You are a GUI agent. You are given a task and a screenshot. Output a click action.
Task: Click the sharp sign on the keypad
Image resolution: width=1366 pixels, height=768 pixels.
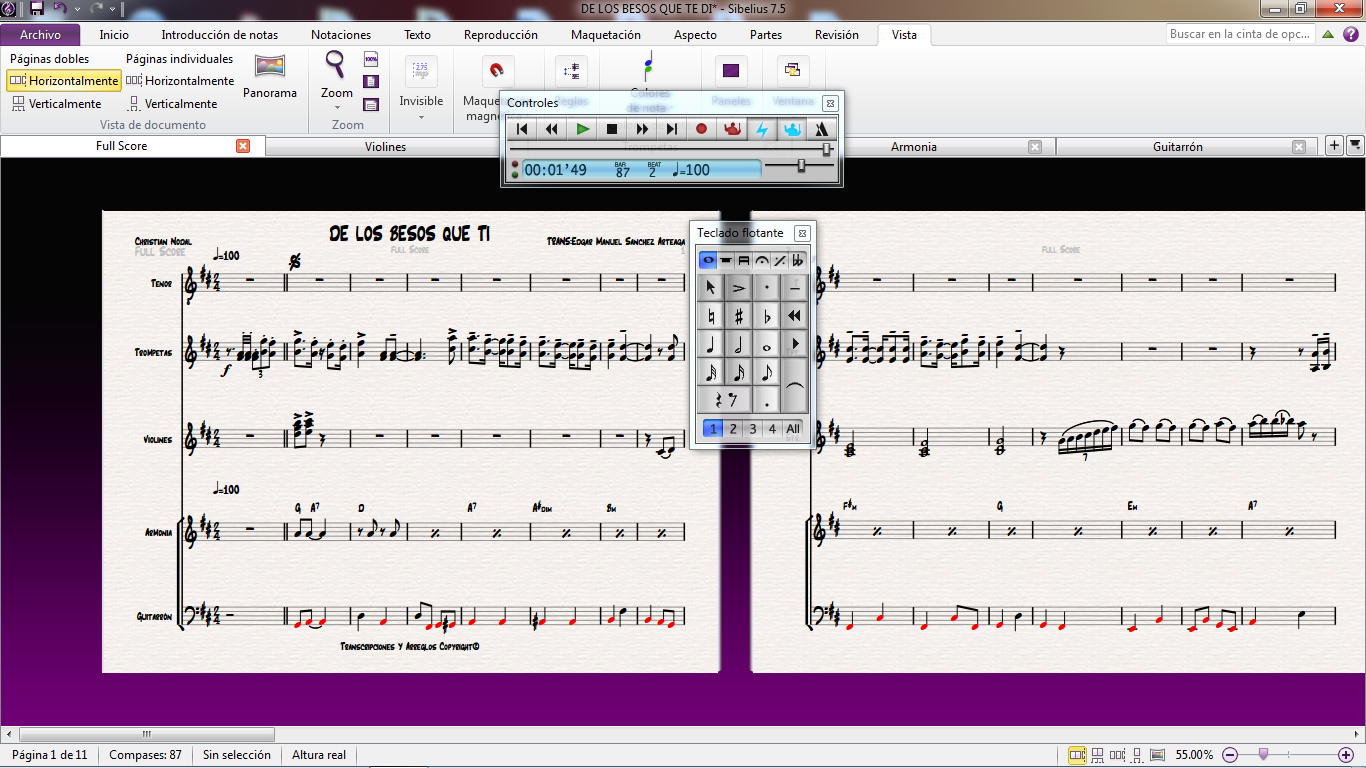click(x=738, y=317)
